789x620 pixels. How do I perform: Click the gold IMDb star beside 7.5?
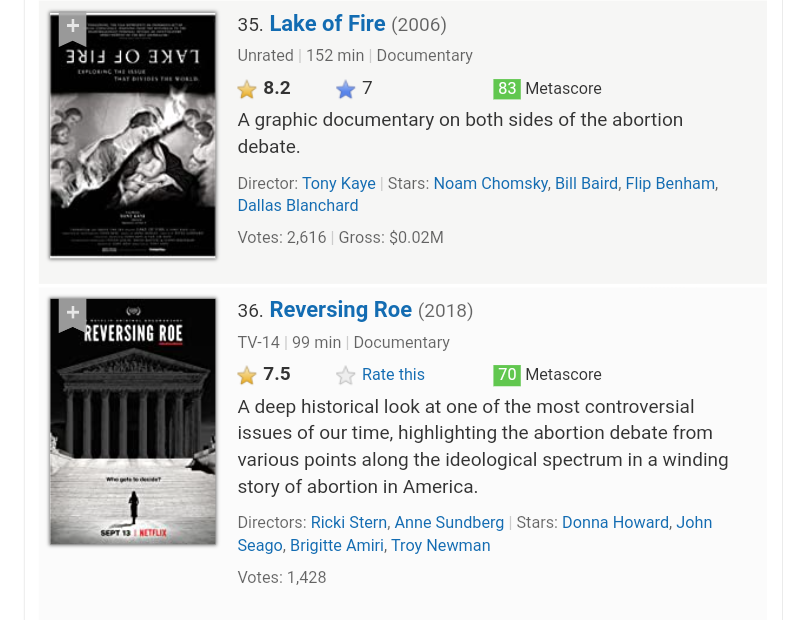[x=247, y=376]
